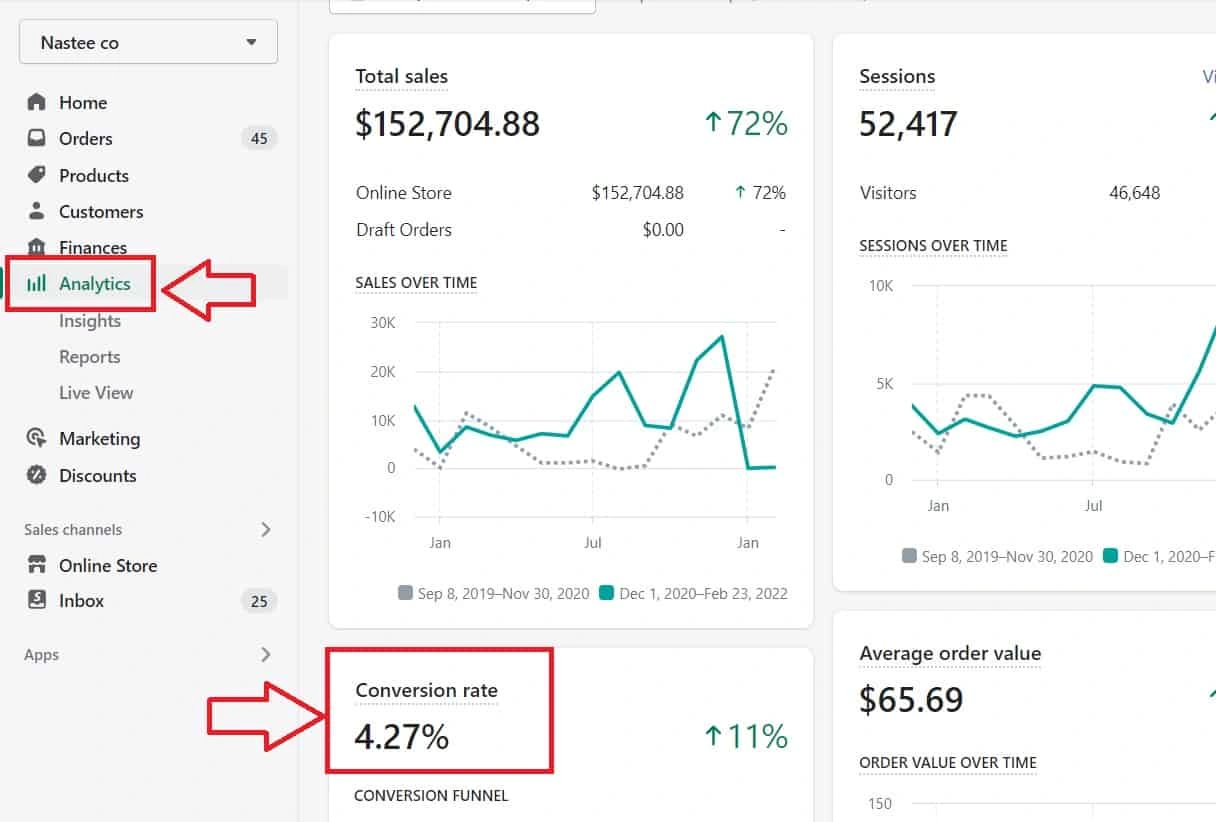Click the teal Dec 1, 2020–Feb 23, 2022 legend swatch
This screenshot has width=1216, height=822.
606,593
